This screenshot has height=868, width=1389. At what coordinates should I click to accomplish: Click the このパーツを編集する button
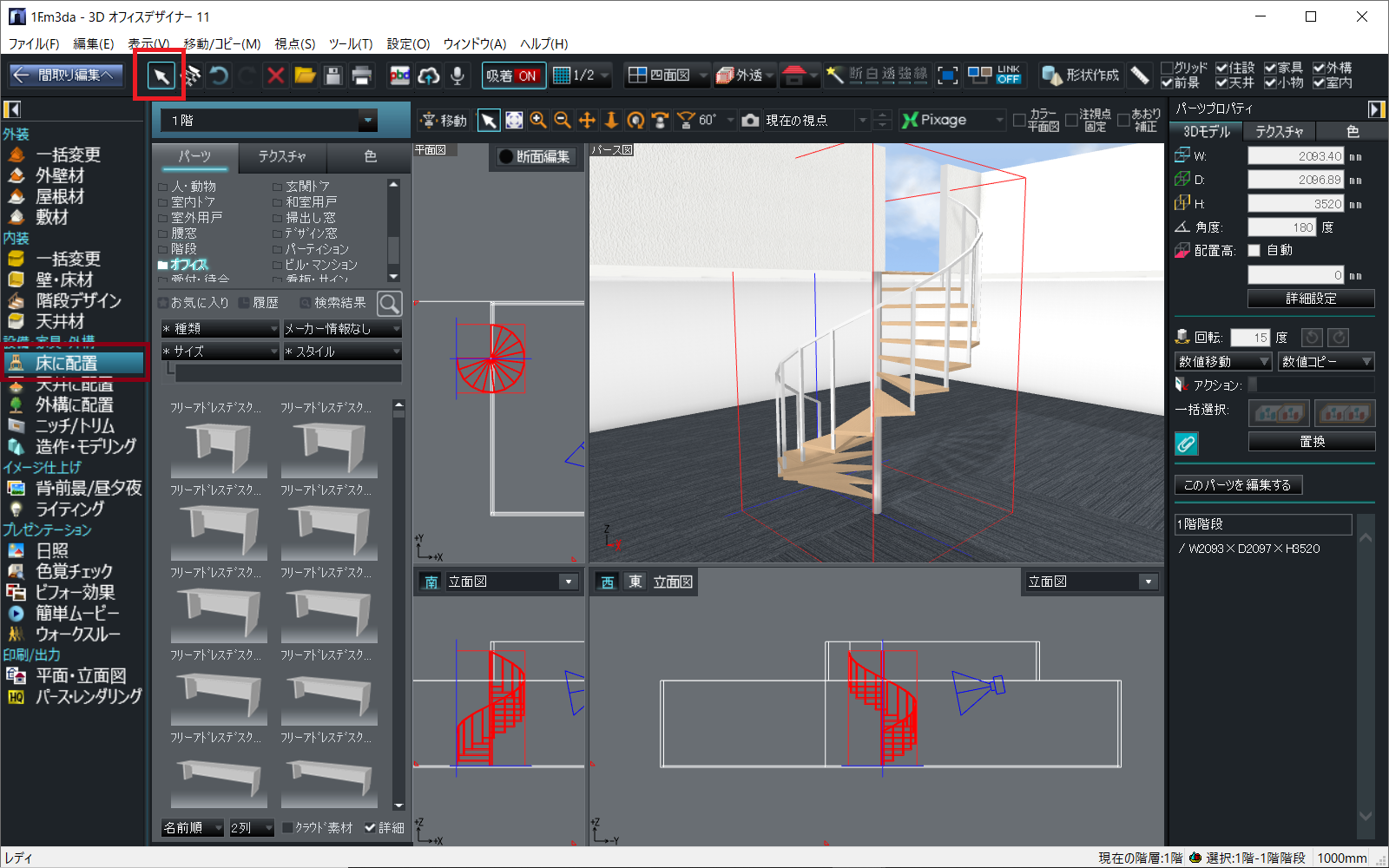pyautogui.click(x=1238, y=485)
